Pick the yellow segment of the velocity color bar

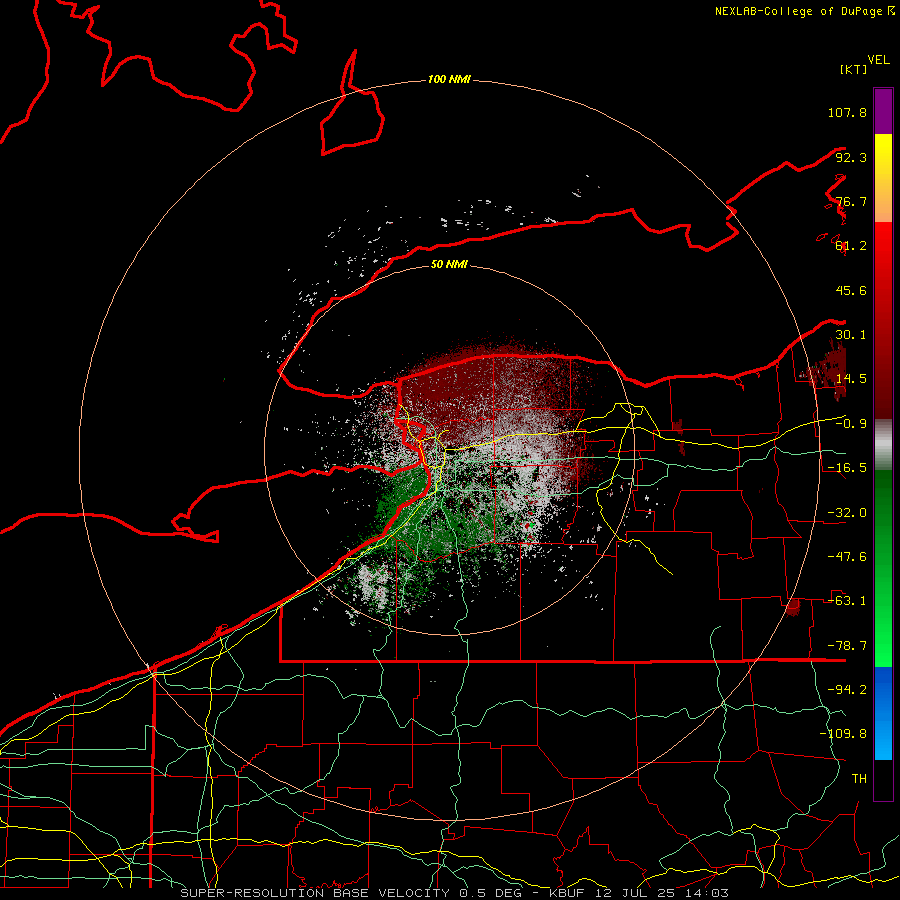click(x=883, y=178)
